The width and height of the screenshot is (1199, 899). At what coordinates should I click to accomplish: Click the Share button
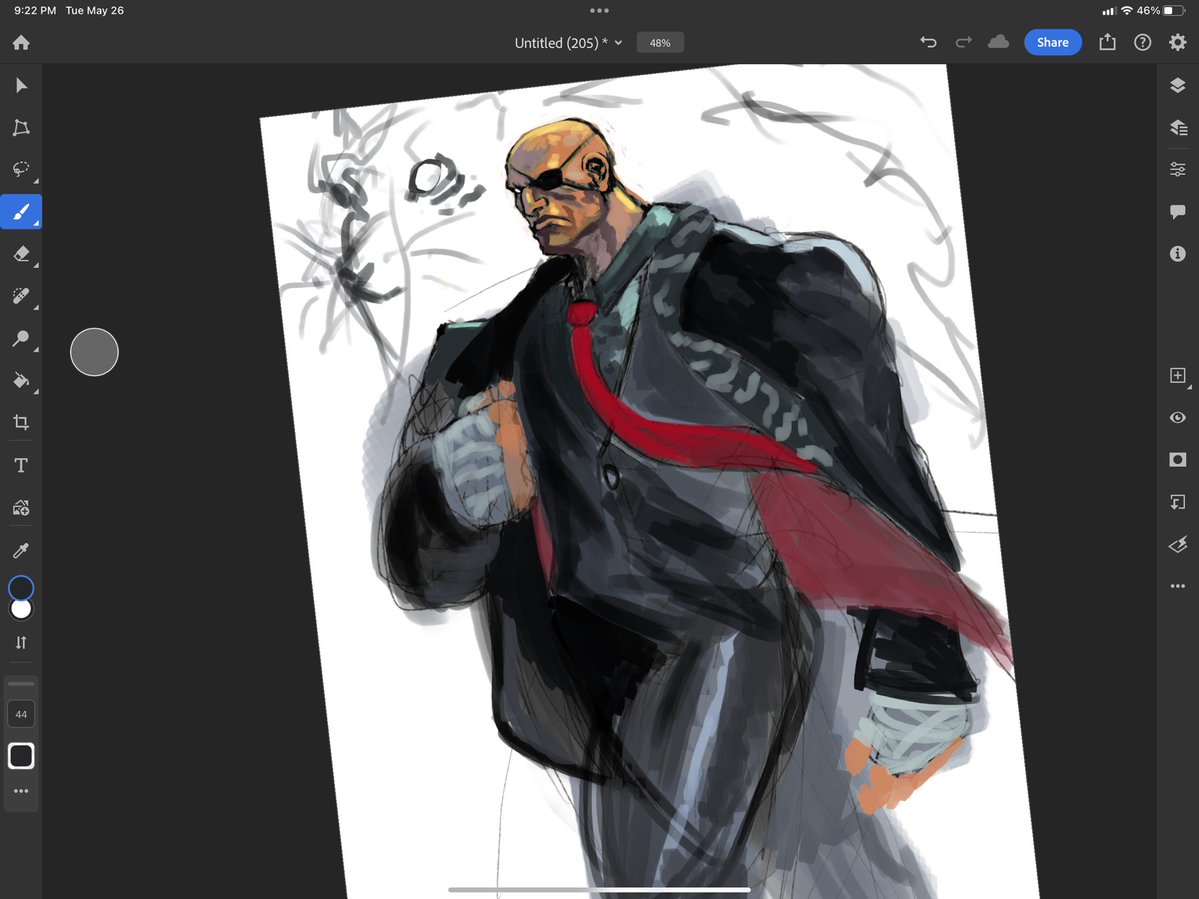click(1052, 42)
